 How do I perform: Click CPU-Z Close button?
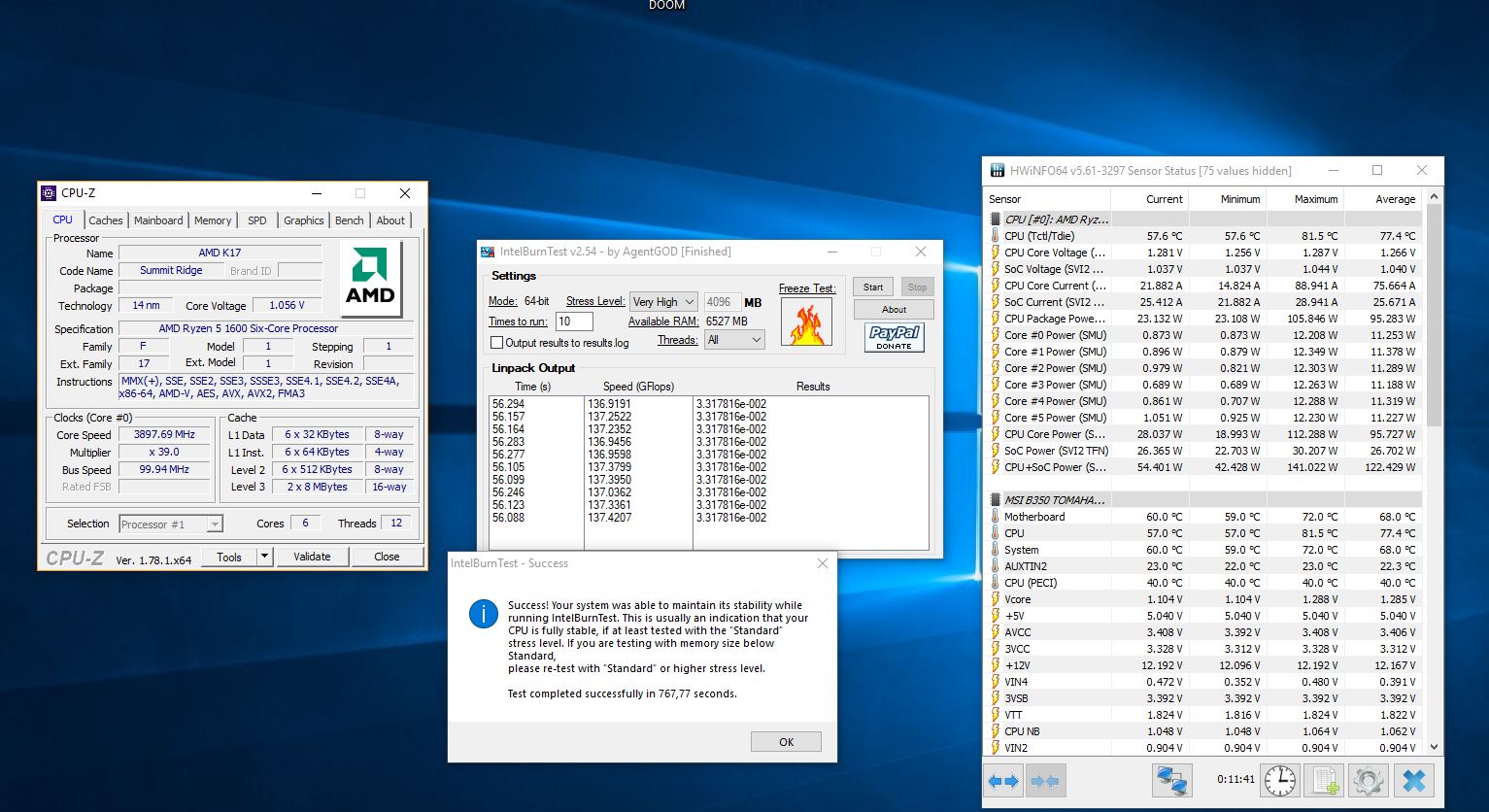tap(387, 557)
